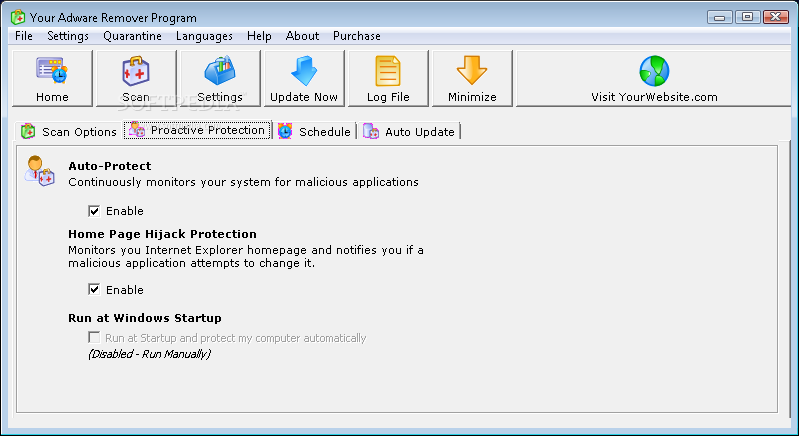Close the Adware Remover window
Screen dimensions: 799x436
[776, 17]
